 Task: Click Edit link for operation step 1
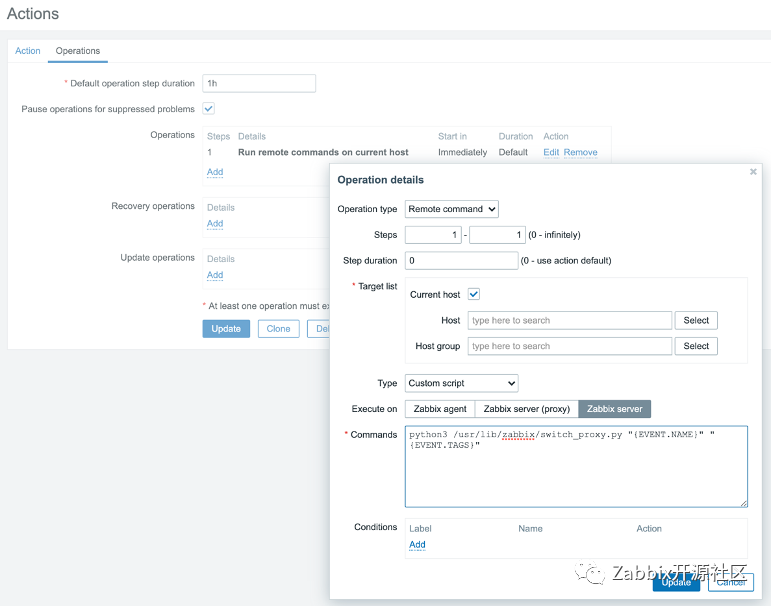(551, 152)
